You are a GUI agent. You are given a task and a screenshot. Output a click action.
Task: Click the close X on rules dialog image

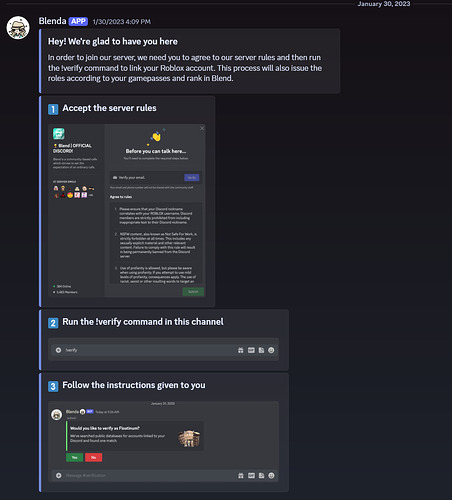point(202,128)
